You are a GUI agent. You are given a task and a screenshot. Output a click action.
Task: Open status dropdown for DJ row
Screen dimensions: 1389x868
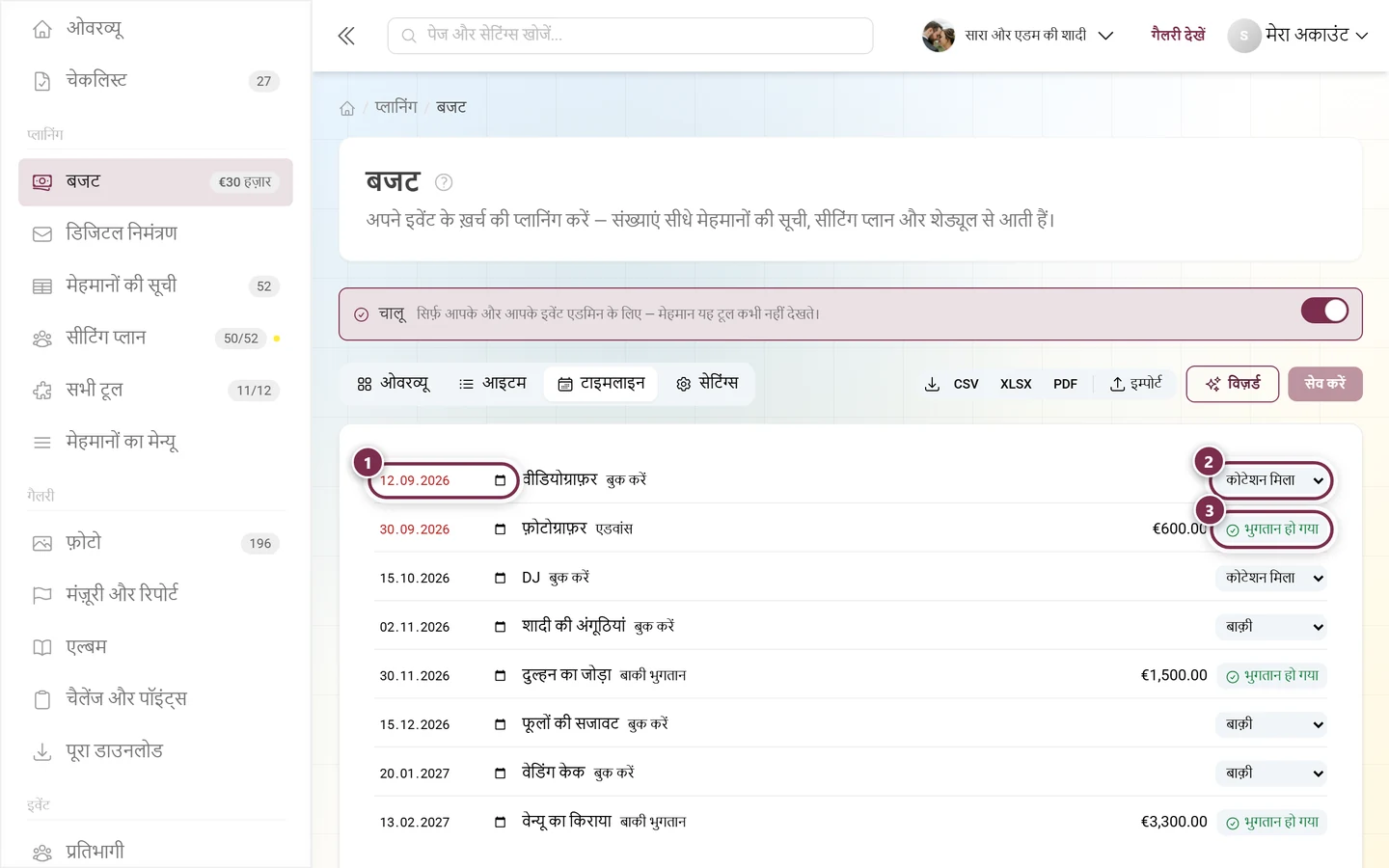tap(1271, 578)
